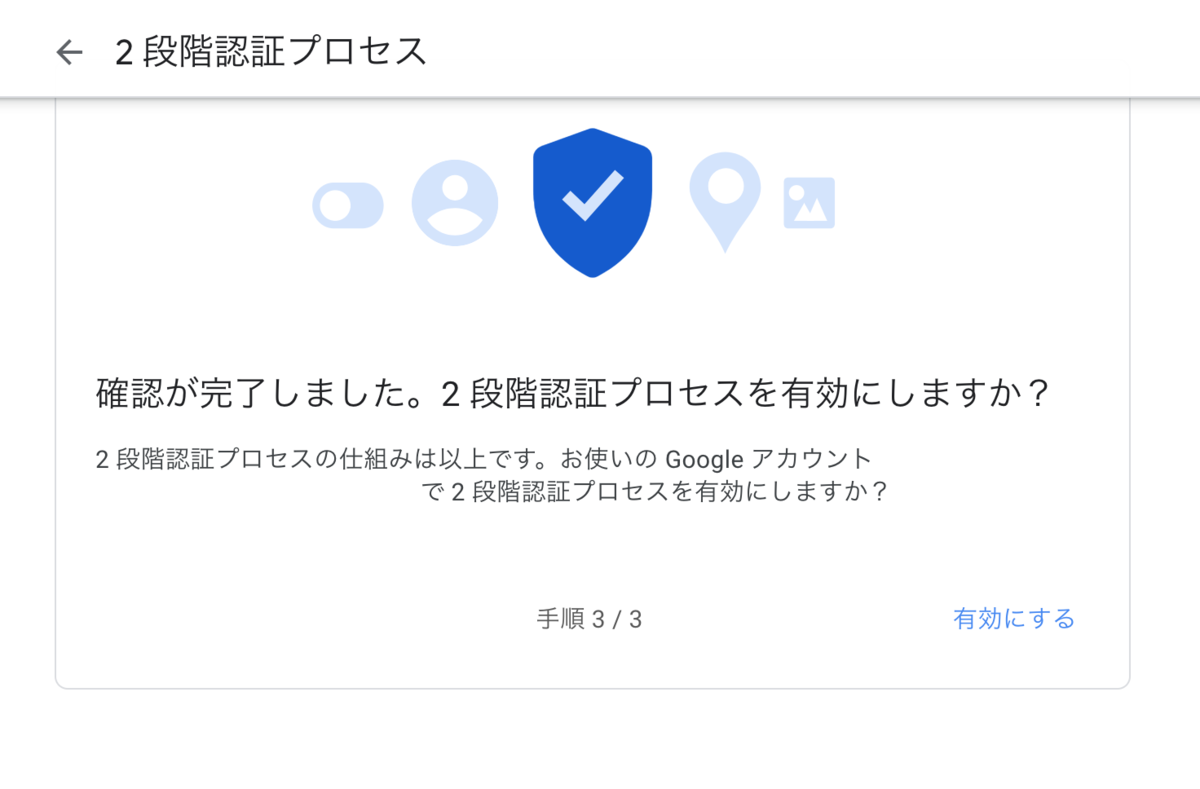Click the words Google アカウント

(769, 460)
